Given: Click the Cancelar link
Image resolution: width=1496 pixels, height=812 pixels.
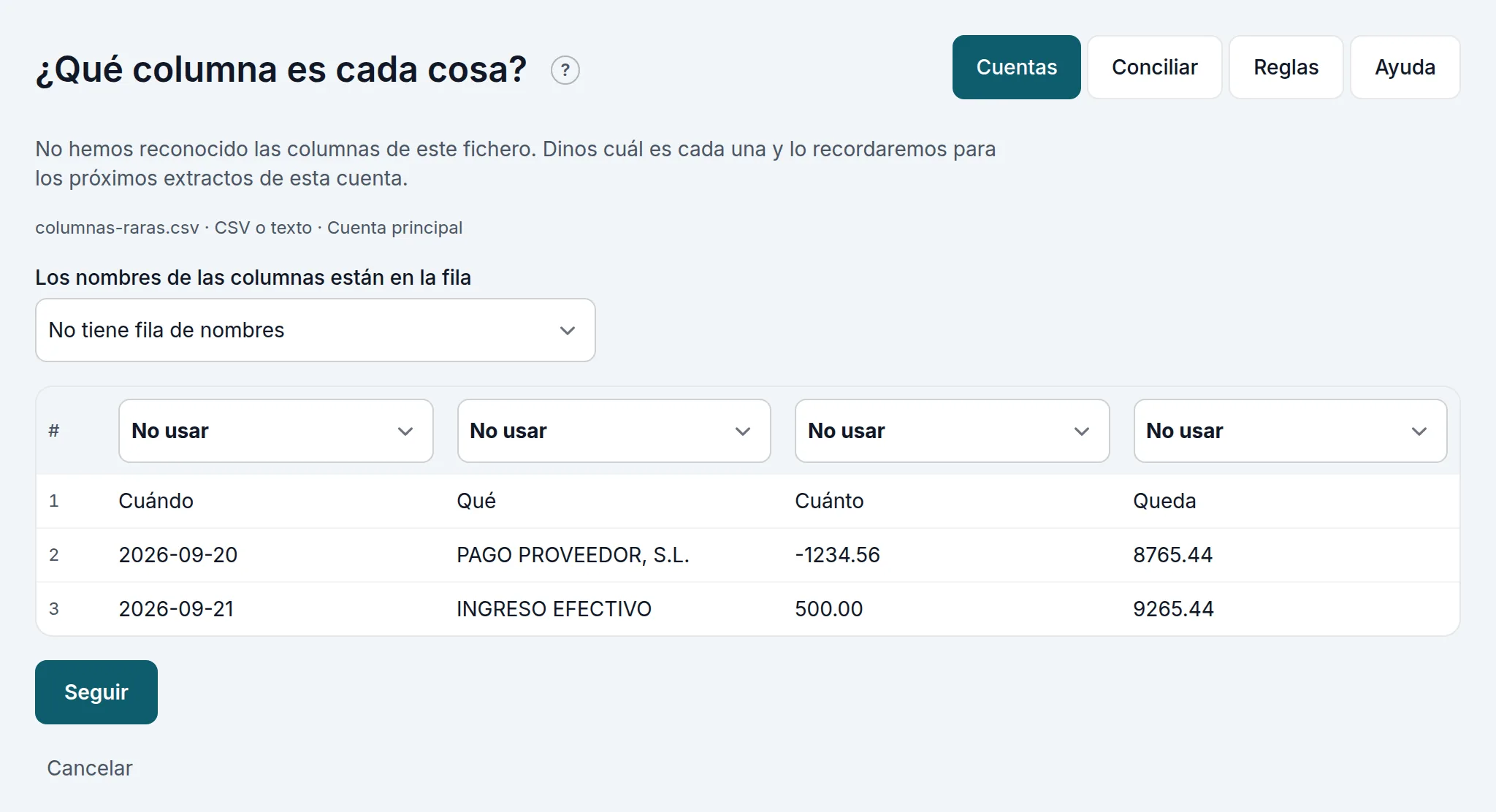Looking at the screenshot, I should tap(90, 768).
